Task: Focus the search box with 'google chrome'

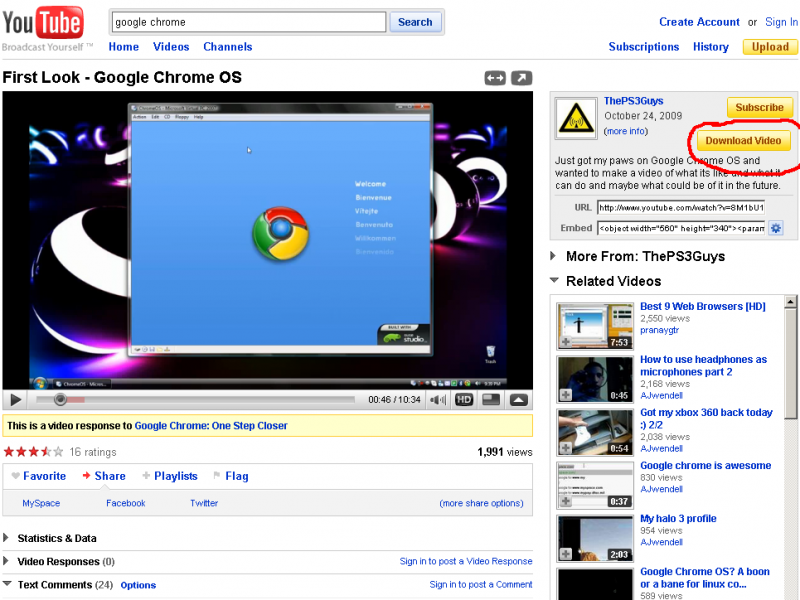Action: tap(248, 22)
